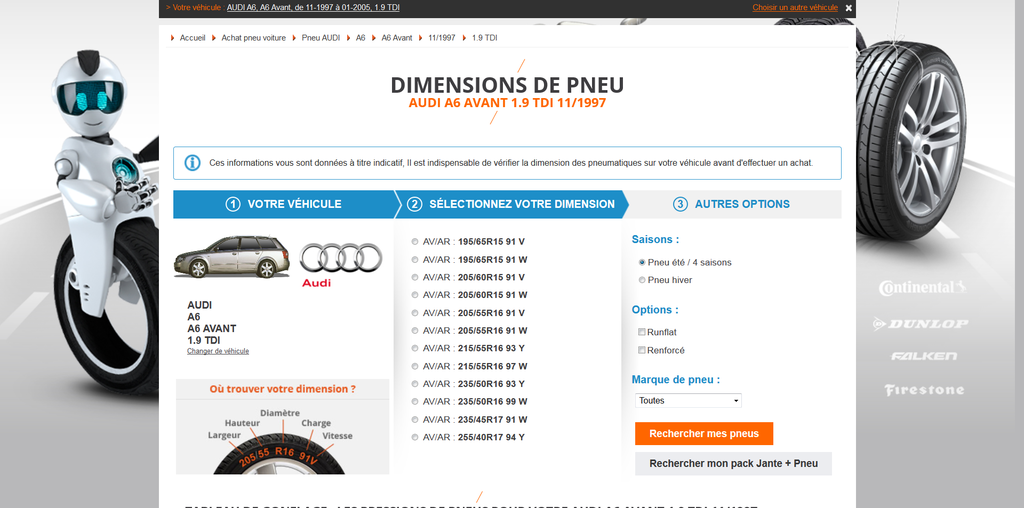1024x508 pixels.
Task: Enable the Renforcé checkbox
Action: pos(642,350)
